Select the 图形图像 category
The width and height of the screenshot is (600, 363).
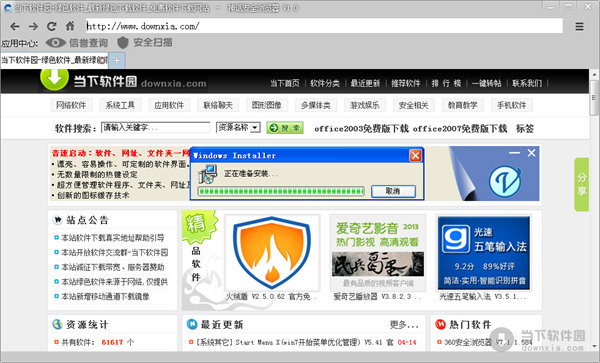[267, 105]
